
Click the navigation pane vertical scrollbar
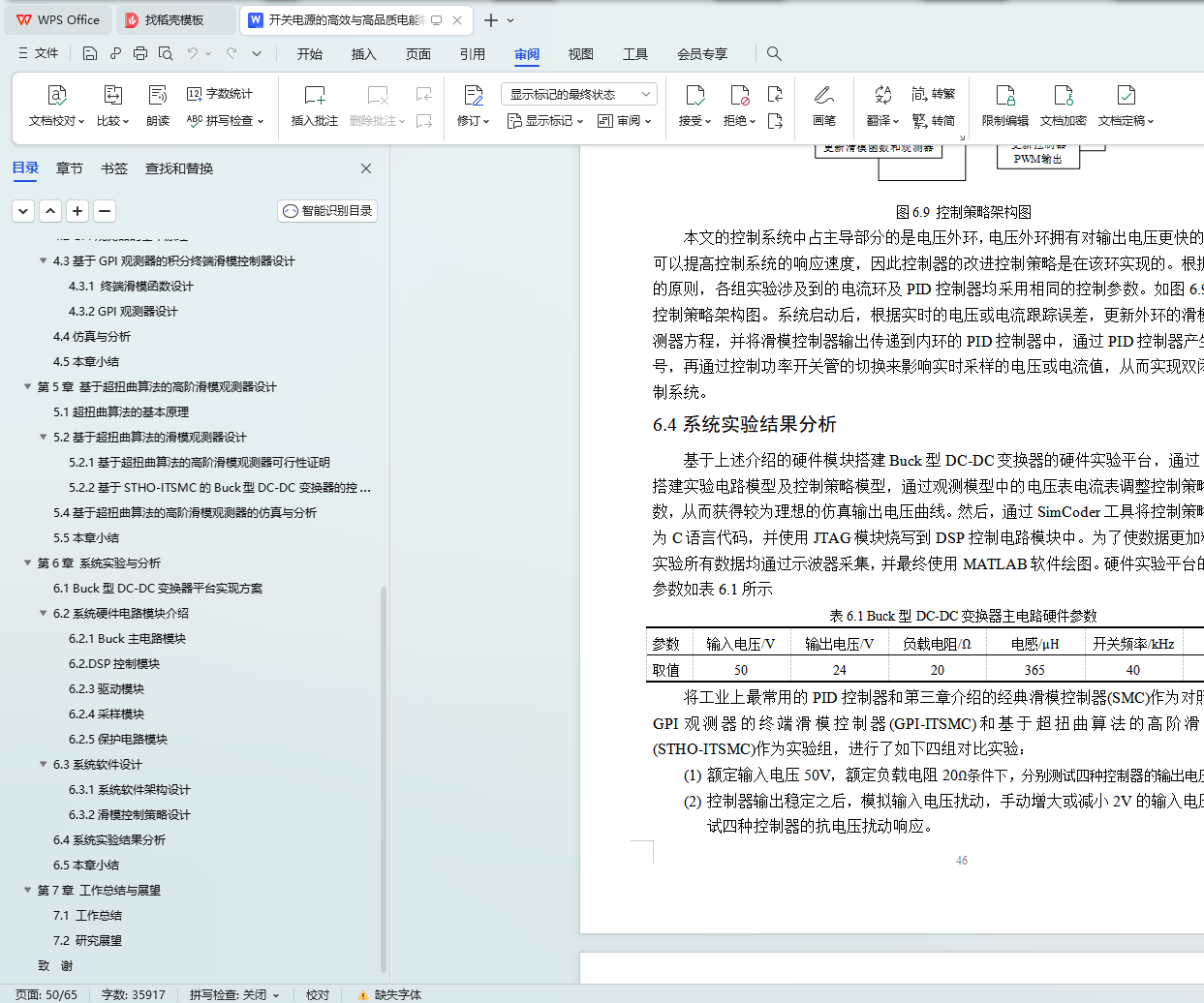point(384,779)
